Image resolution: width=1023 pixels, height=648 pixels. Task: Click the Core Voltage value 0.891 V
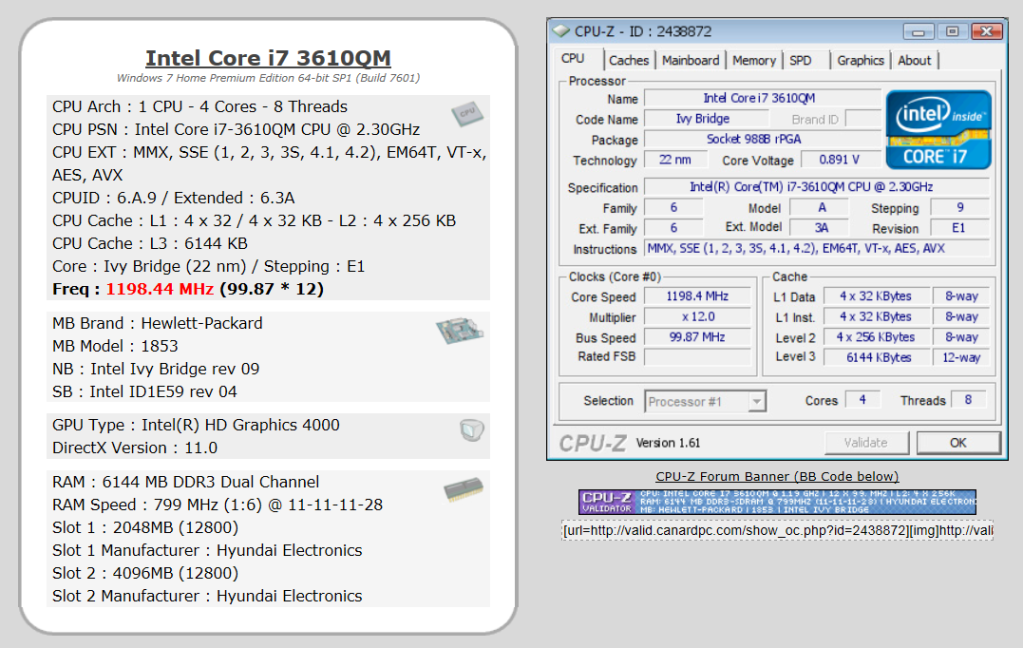tap(840, 160)
